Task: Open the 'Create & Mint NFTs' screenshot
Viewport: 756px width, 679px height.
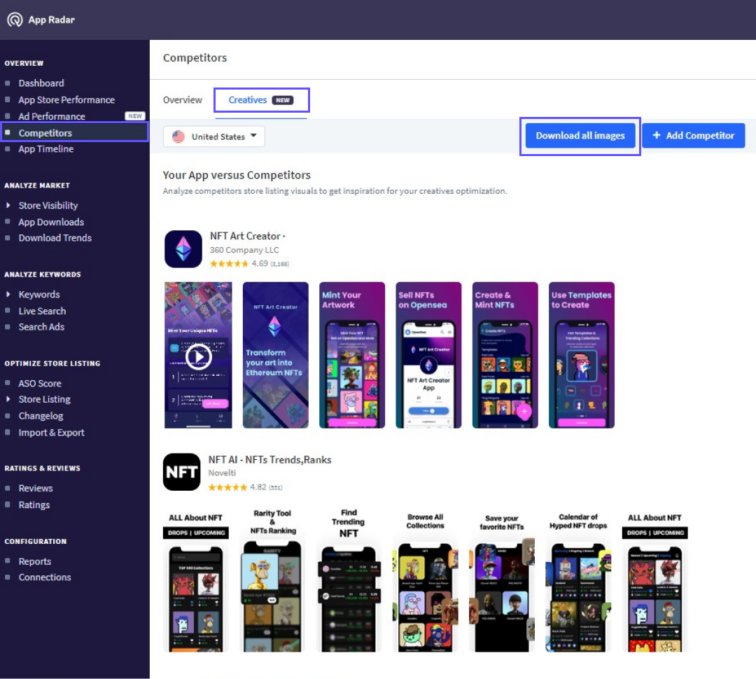Action: (x=505, y=355)
